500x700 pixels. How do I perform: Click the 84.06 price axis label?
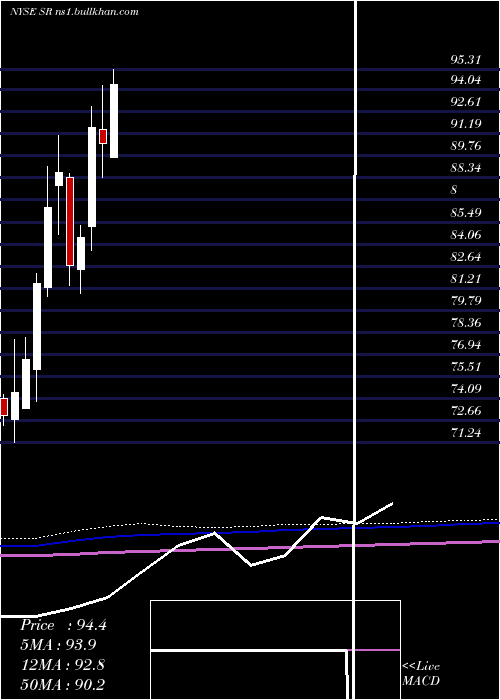(466, 234)
